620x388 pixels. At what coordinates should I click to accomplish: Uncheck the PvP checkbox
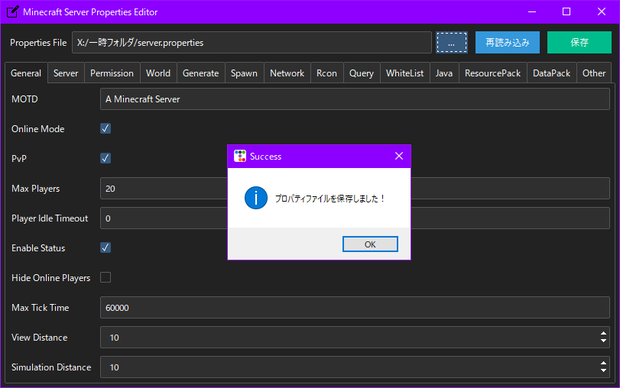[x=106, y=158]
